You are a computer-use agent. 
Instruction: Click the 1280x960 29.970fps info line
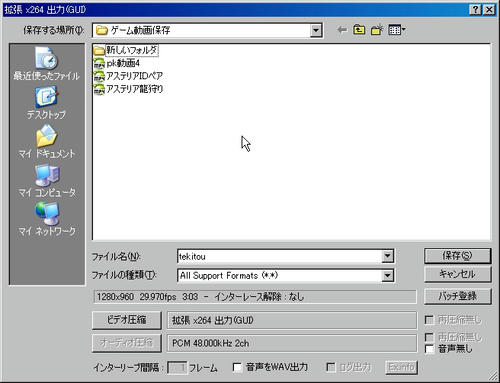tap(255, 297)
